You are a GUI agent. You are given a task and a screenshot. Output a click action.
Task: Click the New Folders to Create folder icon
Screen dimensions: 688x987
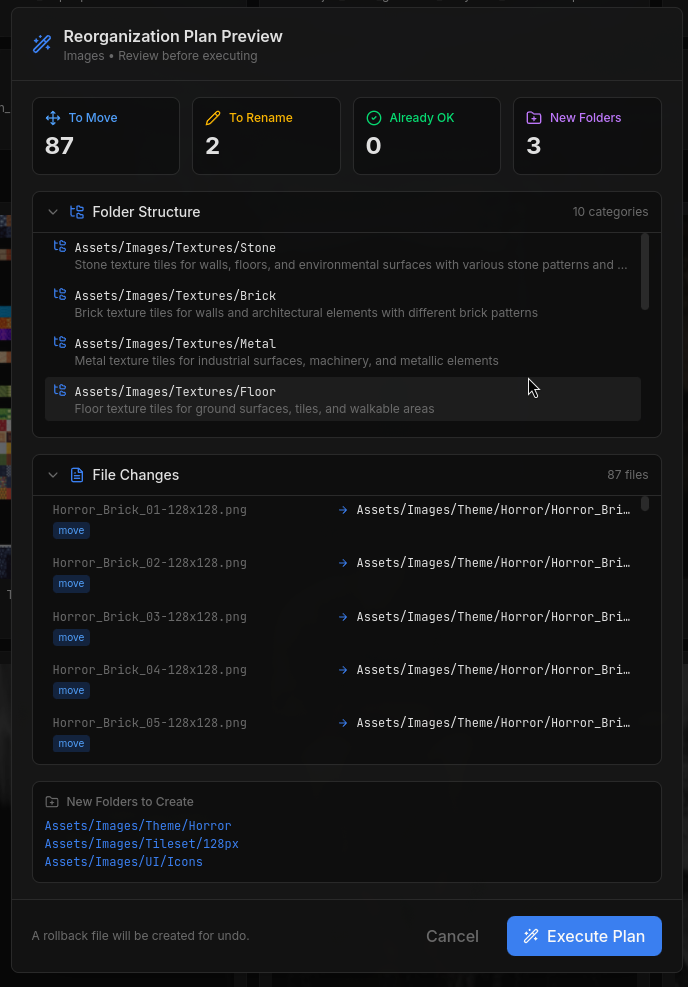52,802
